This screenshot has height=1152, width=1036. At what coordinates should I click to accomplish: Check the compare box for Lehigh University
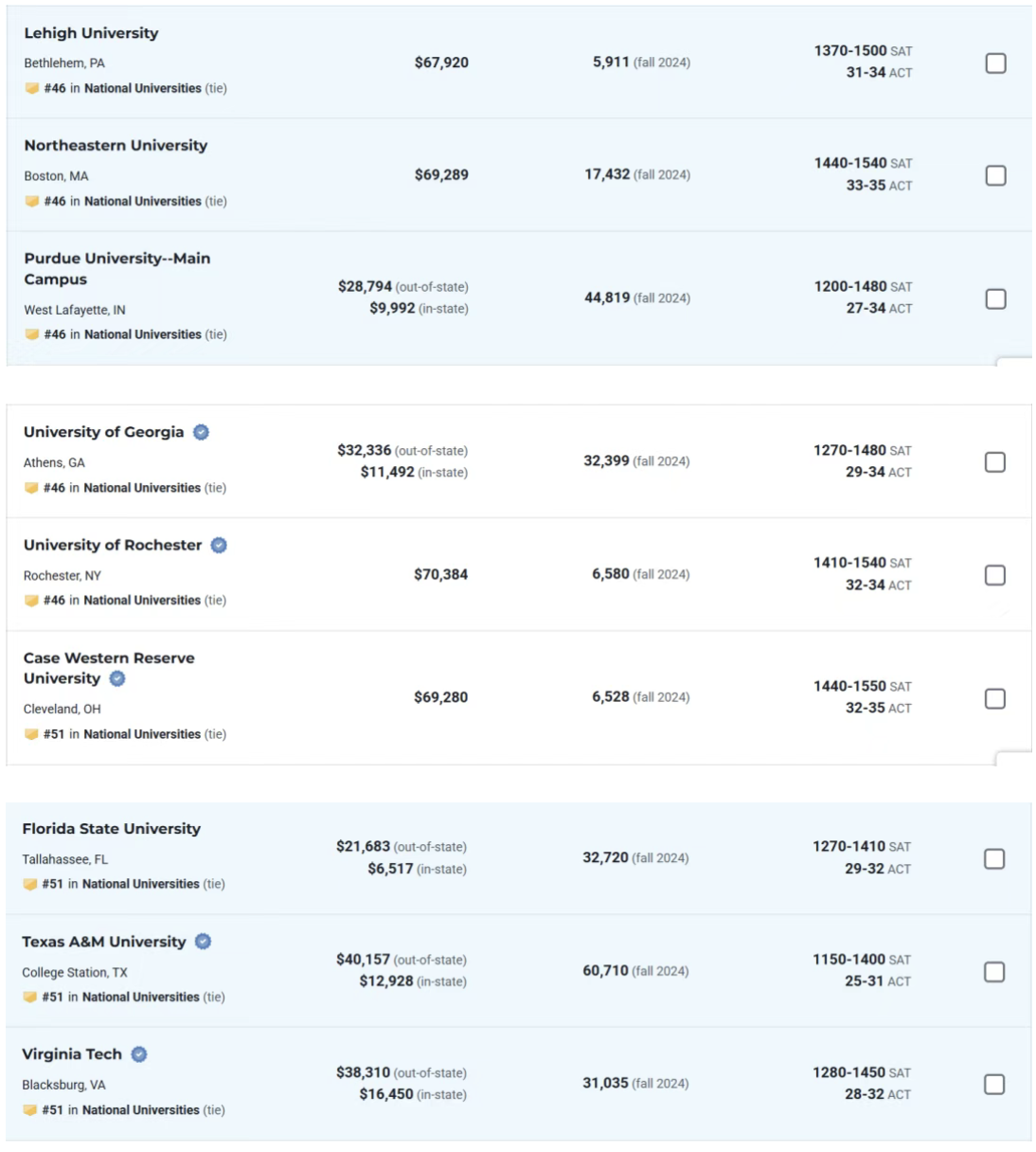click(x=995, y=63)
